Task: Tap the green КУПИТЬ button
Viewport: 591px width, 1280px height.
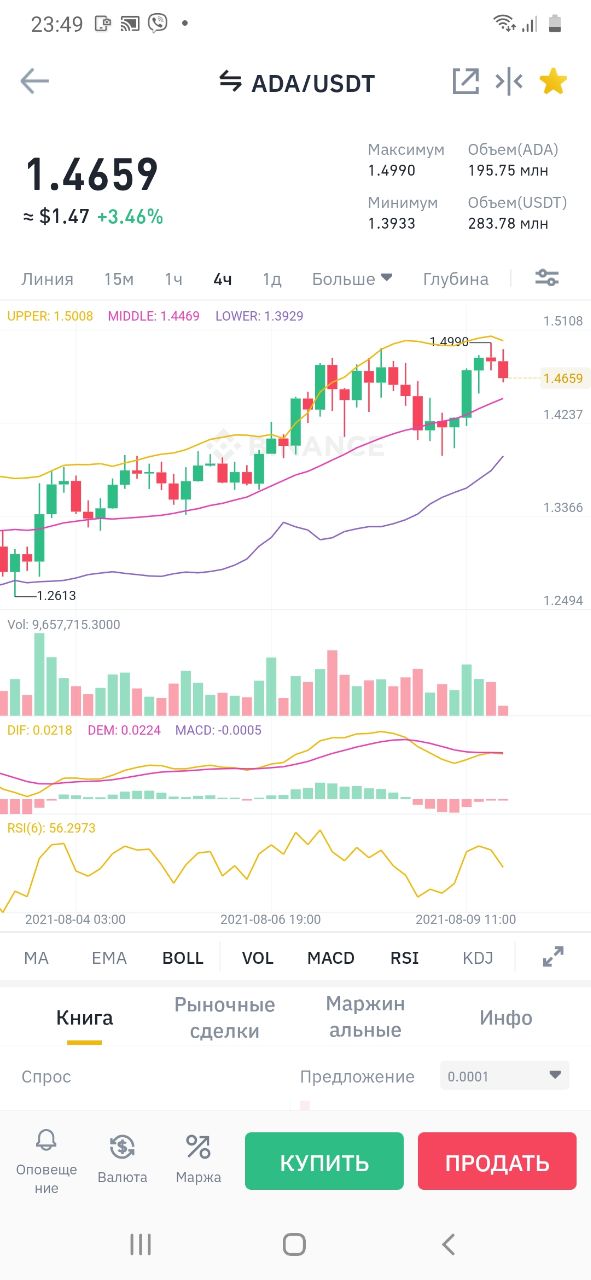Action: (x=324, y=1161)
